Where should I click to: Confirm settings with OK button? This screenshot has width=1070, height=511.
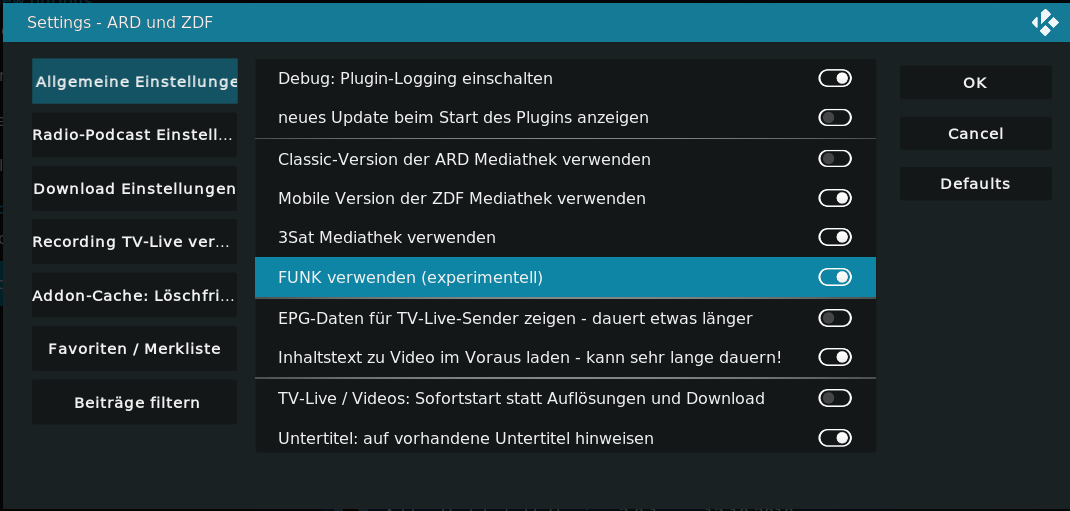click(975, 83)
